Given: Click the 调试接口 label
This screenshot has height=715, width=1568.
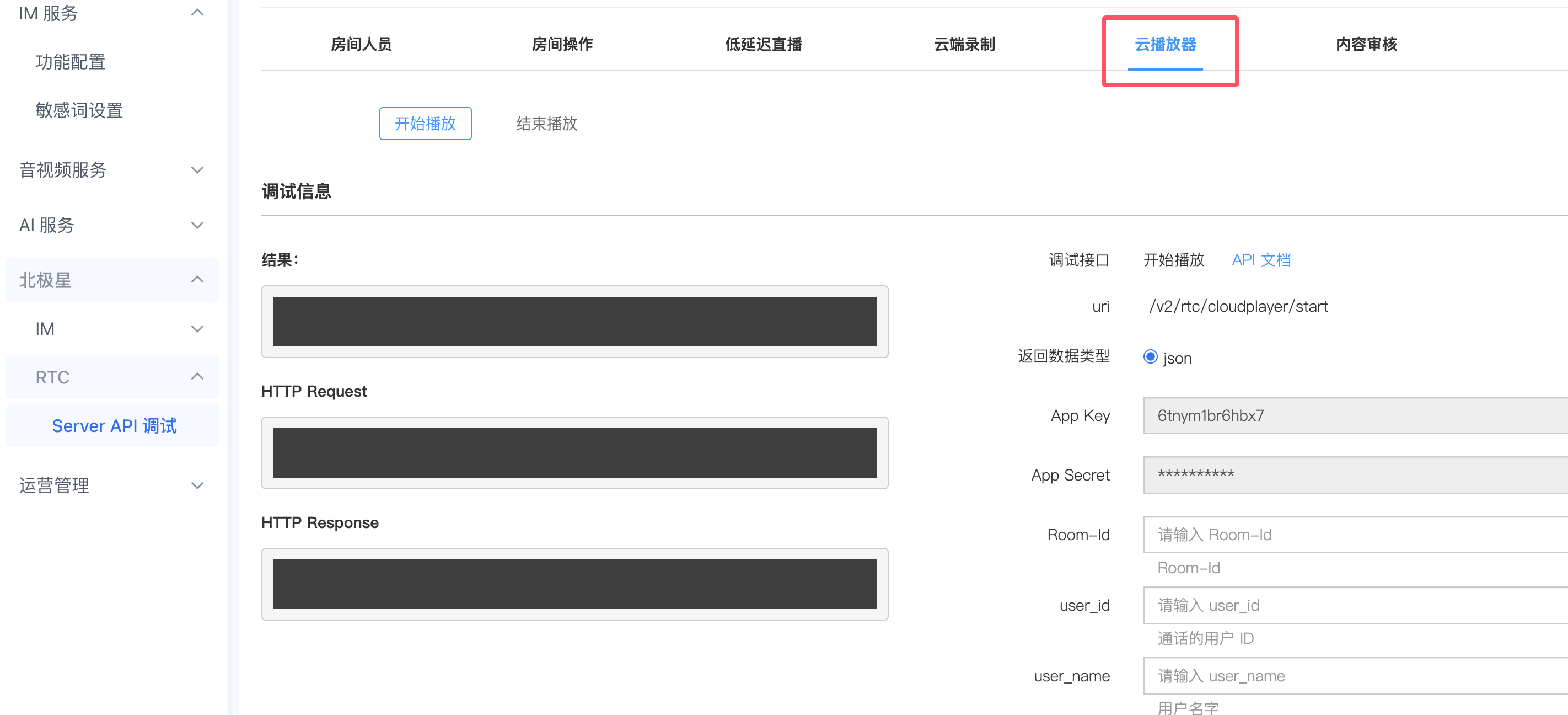Looking at the screenshot, I should 1078,260.
